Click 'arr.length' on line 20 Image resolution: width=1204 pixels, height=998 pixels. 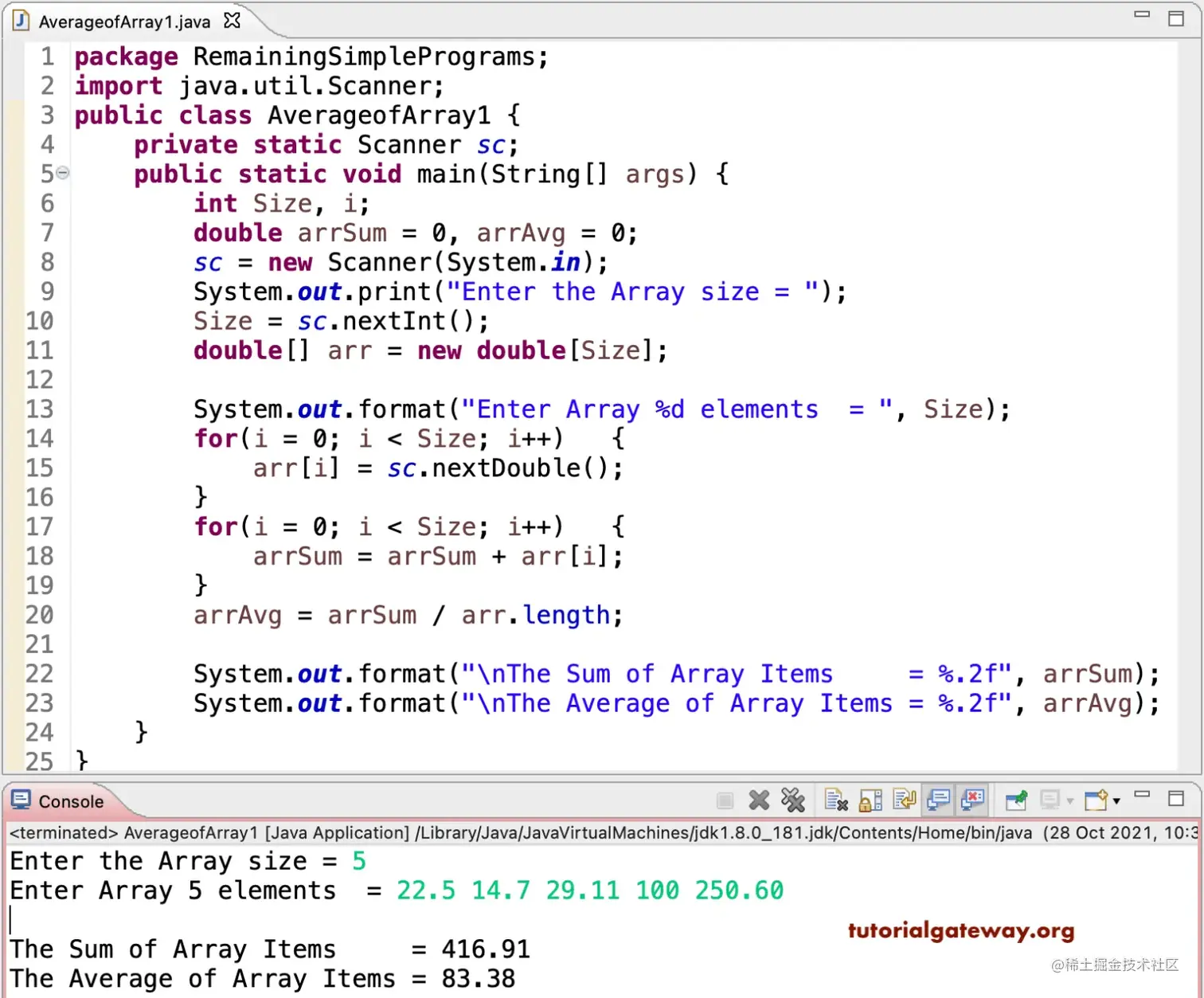coord(536,615)
